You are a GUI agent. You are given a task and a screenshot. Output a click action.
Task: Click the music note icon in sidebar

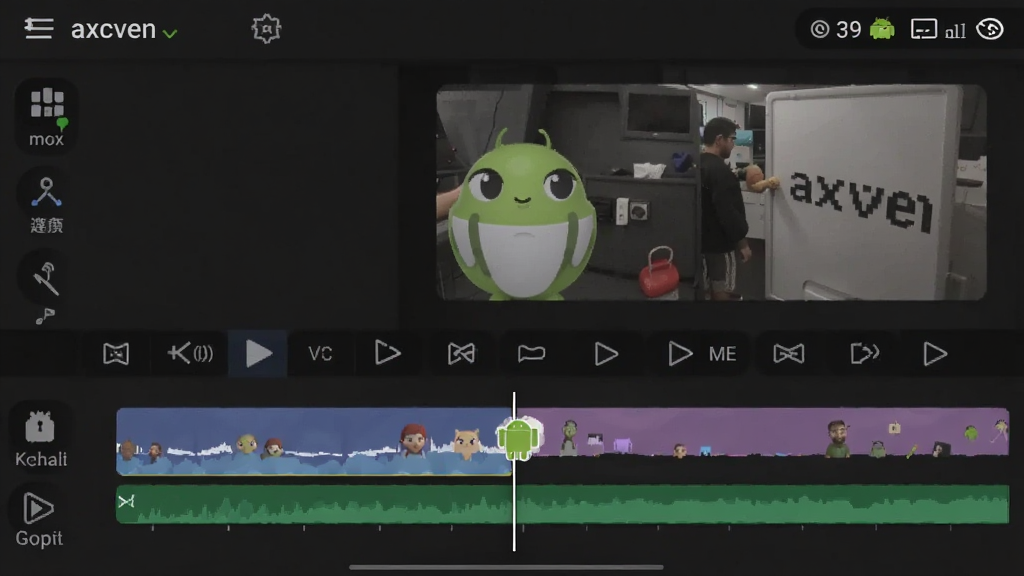click(45, 316)
